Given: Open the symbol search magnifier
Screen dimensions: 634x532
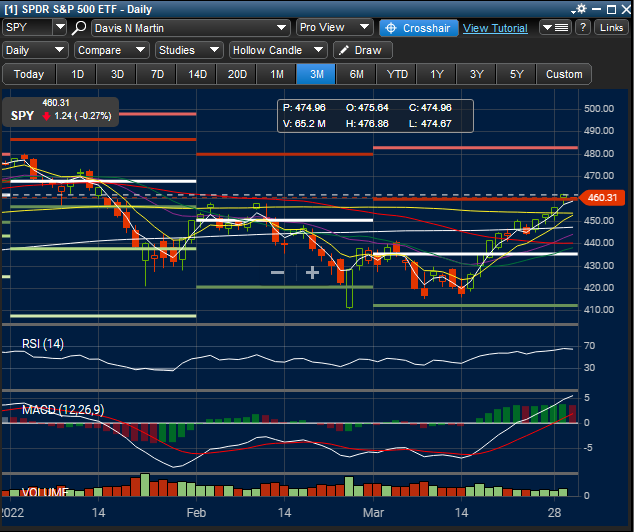Looking at the screenshot, I should coord(79,28).
